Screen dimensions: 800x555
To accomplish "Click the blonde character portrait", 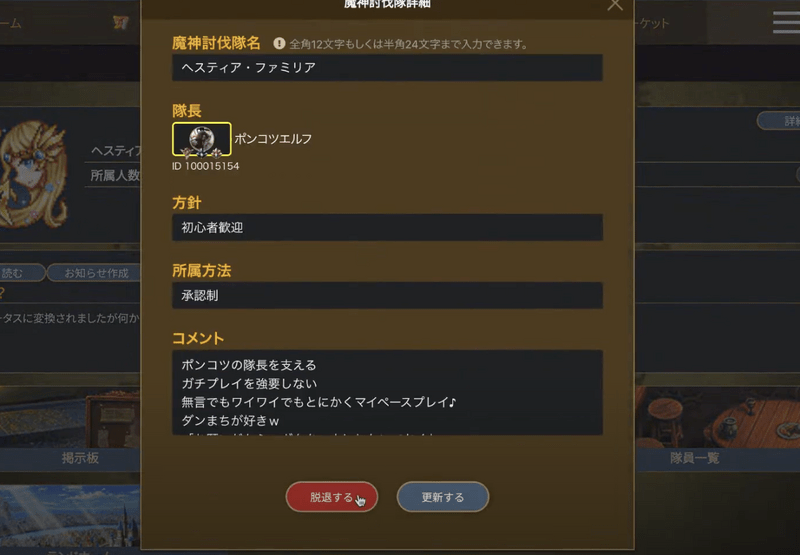I will (x=33, y=173).
